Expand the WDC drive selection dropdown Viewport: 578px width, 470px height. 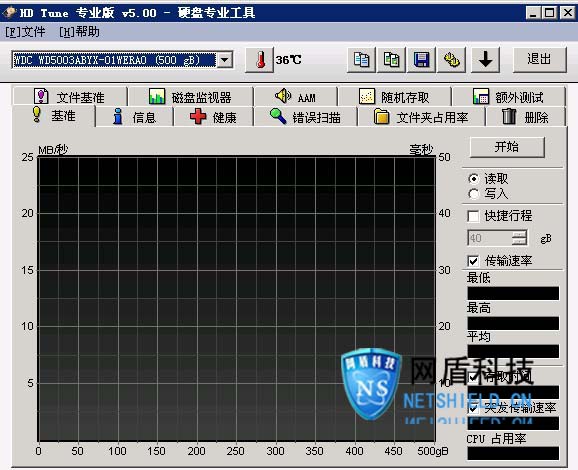point(225,60)
